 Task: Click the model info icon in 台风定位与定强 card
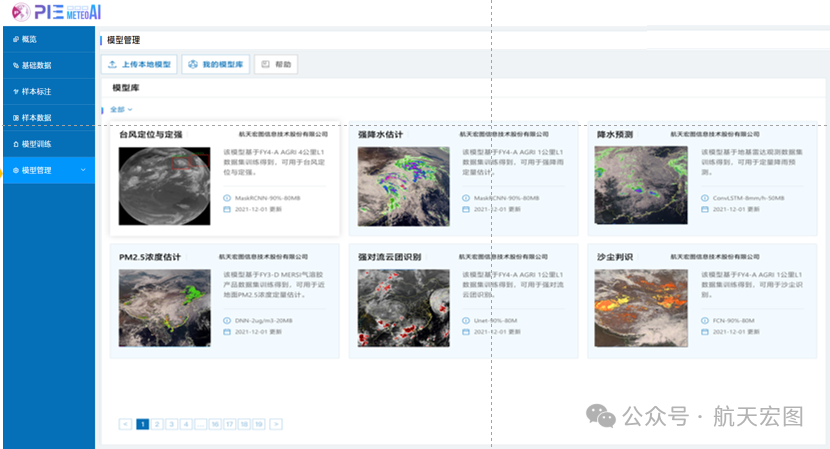point(227,198)
